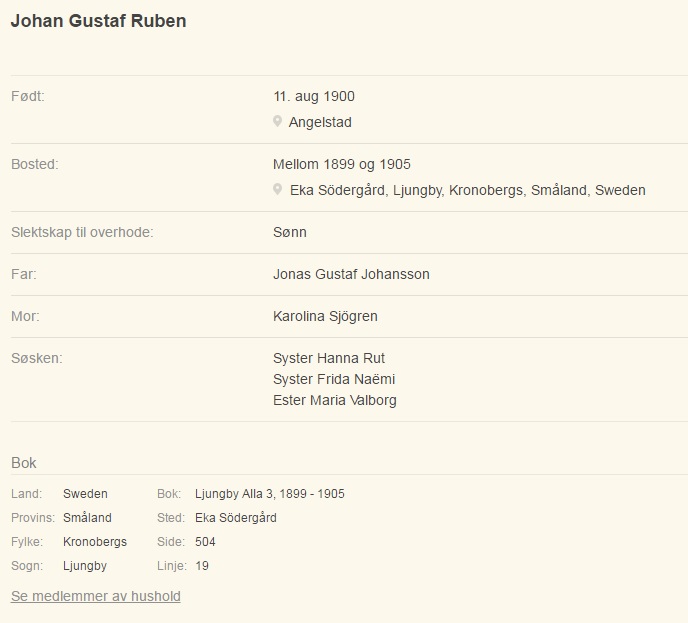Click the father name Jonas Gustaf Johansson
The height and width of the screenshot is (623, 688).
tap(351, 274)
